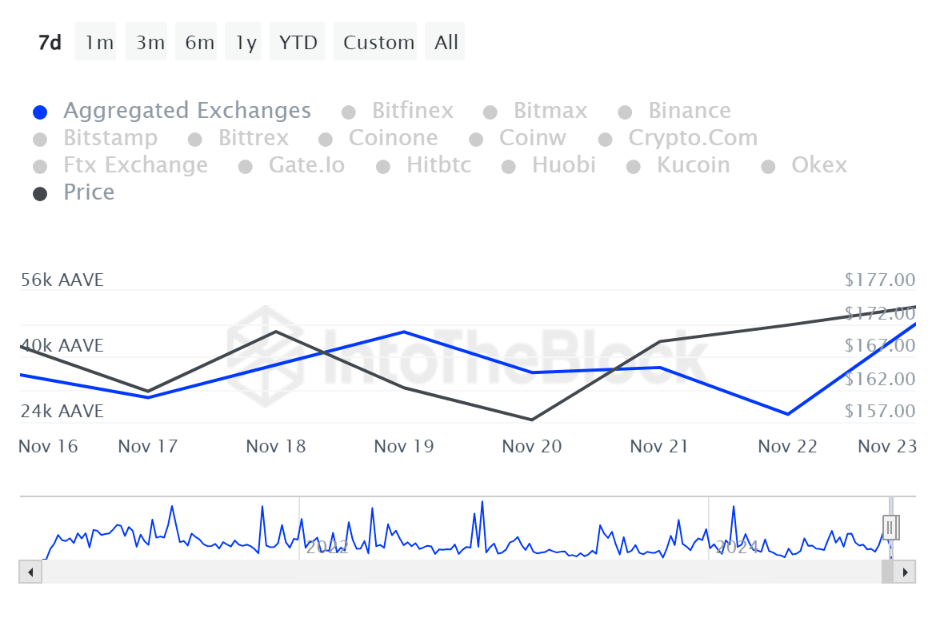Screen dimensions: 936x617
Task: Click the grey Kucoin legend dot
Action: point(633,166)
